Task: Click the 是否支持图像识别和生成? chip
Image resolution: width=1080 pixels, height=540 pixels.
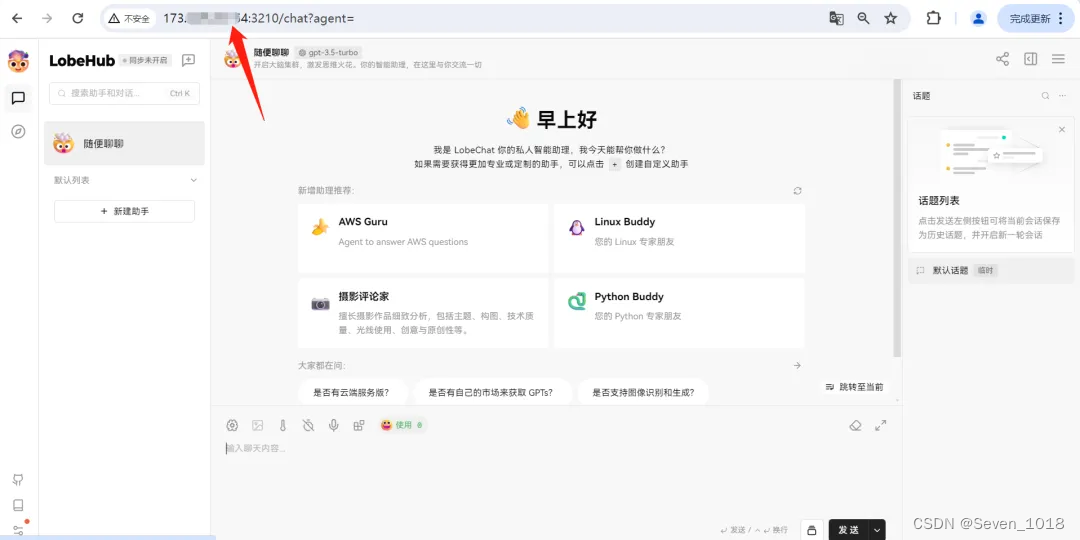Action: coord(643,393)
